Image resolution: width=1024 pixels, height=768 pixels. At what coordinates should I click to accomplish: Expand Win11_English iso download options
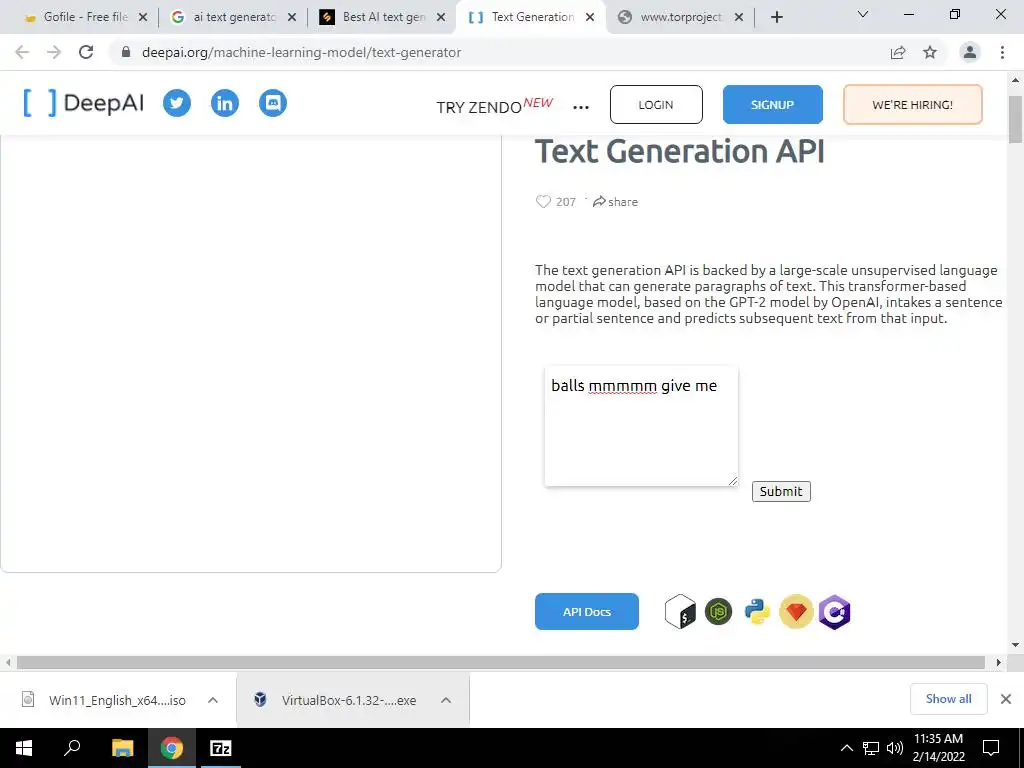click(213, 701)
